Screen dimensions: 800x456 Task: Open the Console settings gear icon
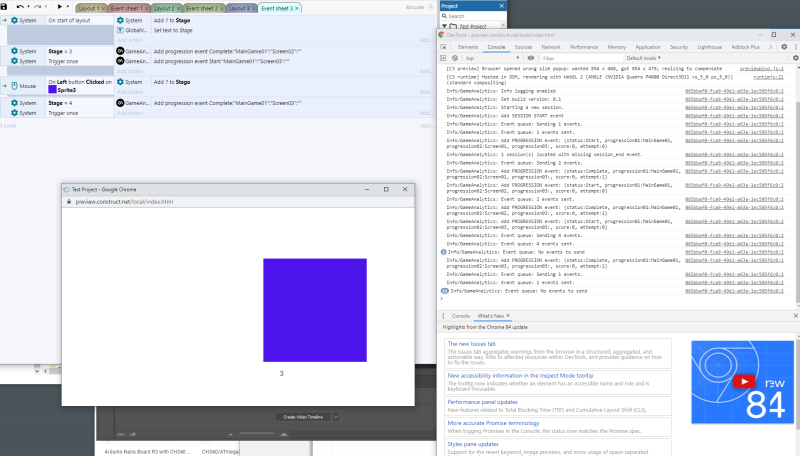[795, 58]
